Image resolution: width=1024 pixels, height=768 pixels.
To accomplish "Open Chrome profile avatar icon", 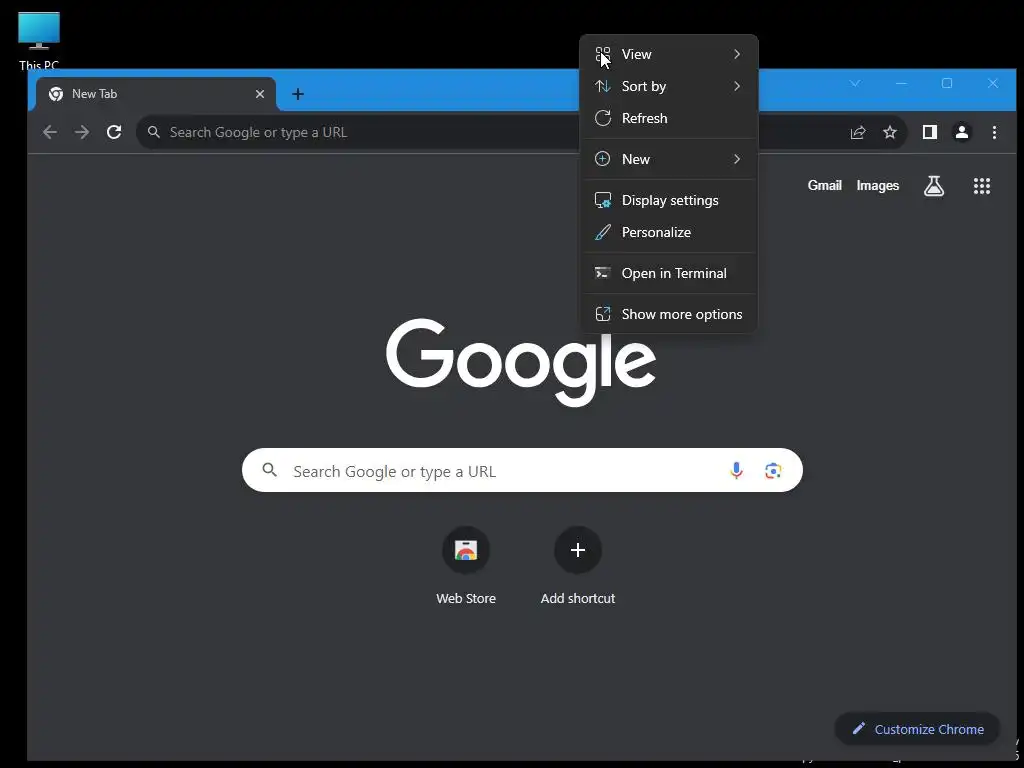I will [x=962, y=133].
